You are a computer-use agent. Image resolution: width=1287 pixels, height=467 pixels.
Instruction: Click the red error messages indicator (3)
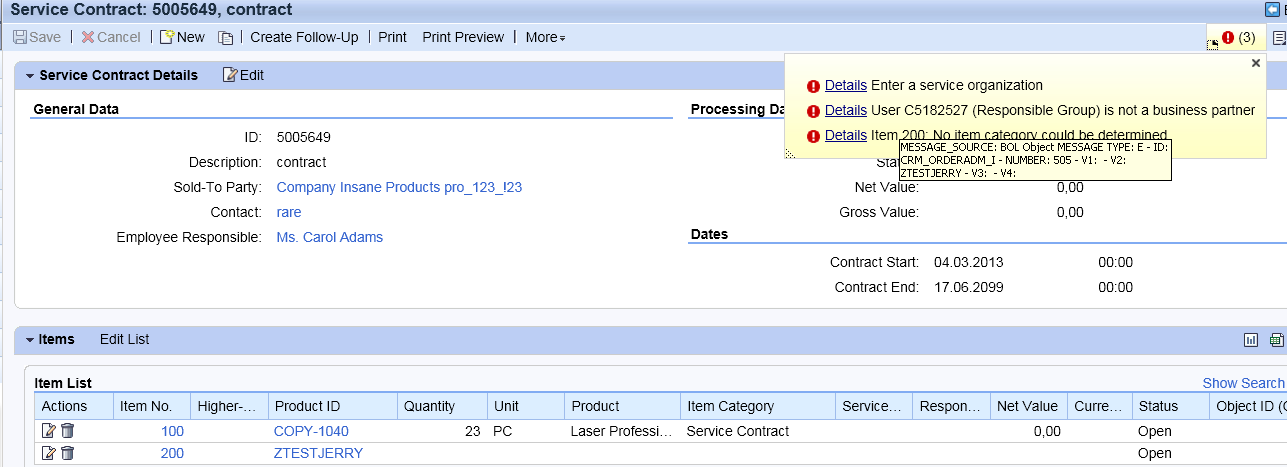pyautogui.click(x=1238, y=37)
